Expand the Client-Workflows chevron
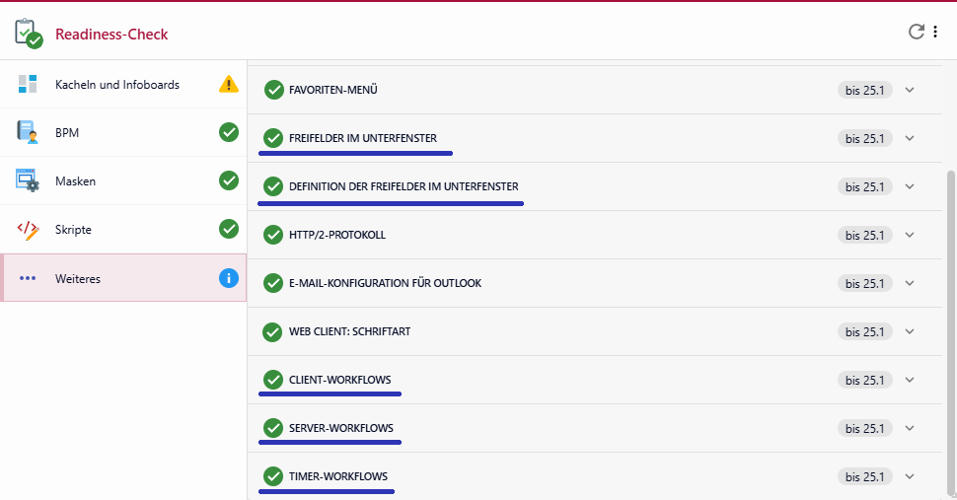 [909, 380]
